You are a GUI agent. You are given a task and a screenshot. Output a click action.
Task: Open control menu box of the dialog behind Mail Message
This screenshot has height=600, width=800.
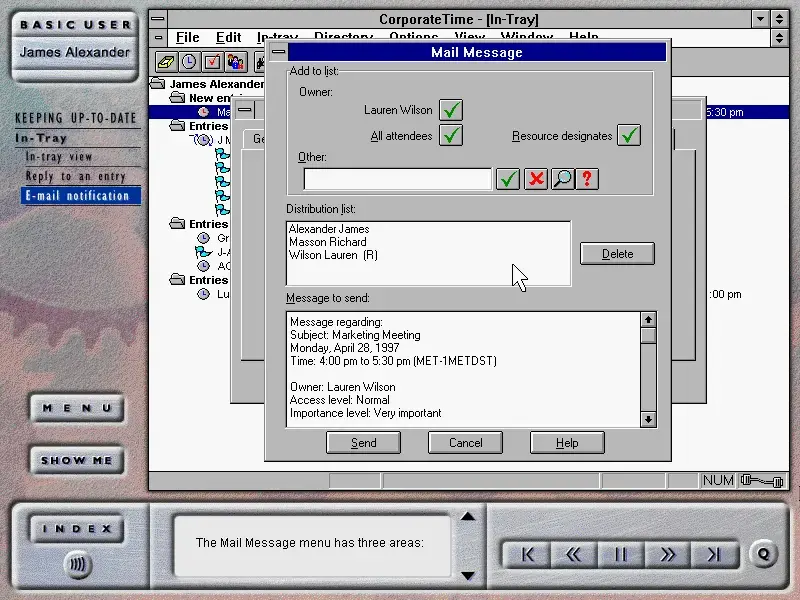coord(245,110)
